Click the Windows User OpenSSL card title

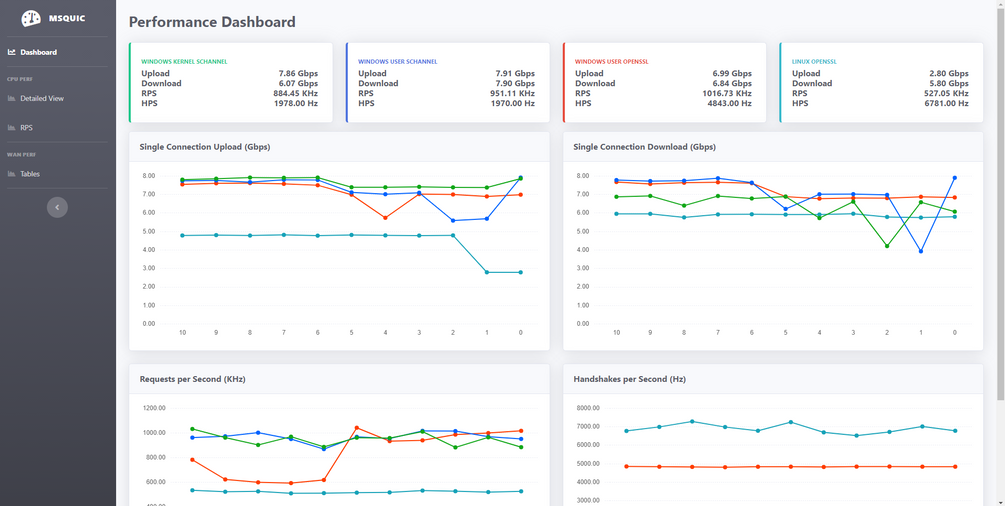pos(611,62)
